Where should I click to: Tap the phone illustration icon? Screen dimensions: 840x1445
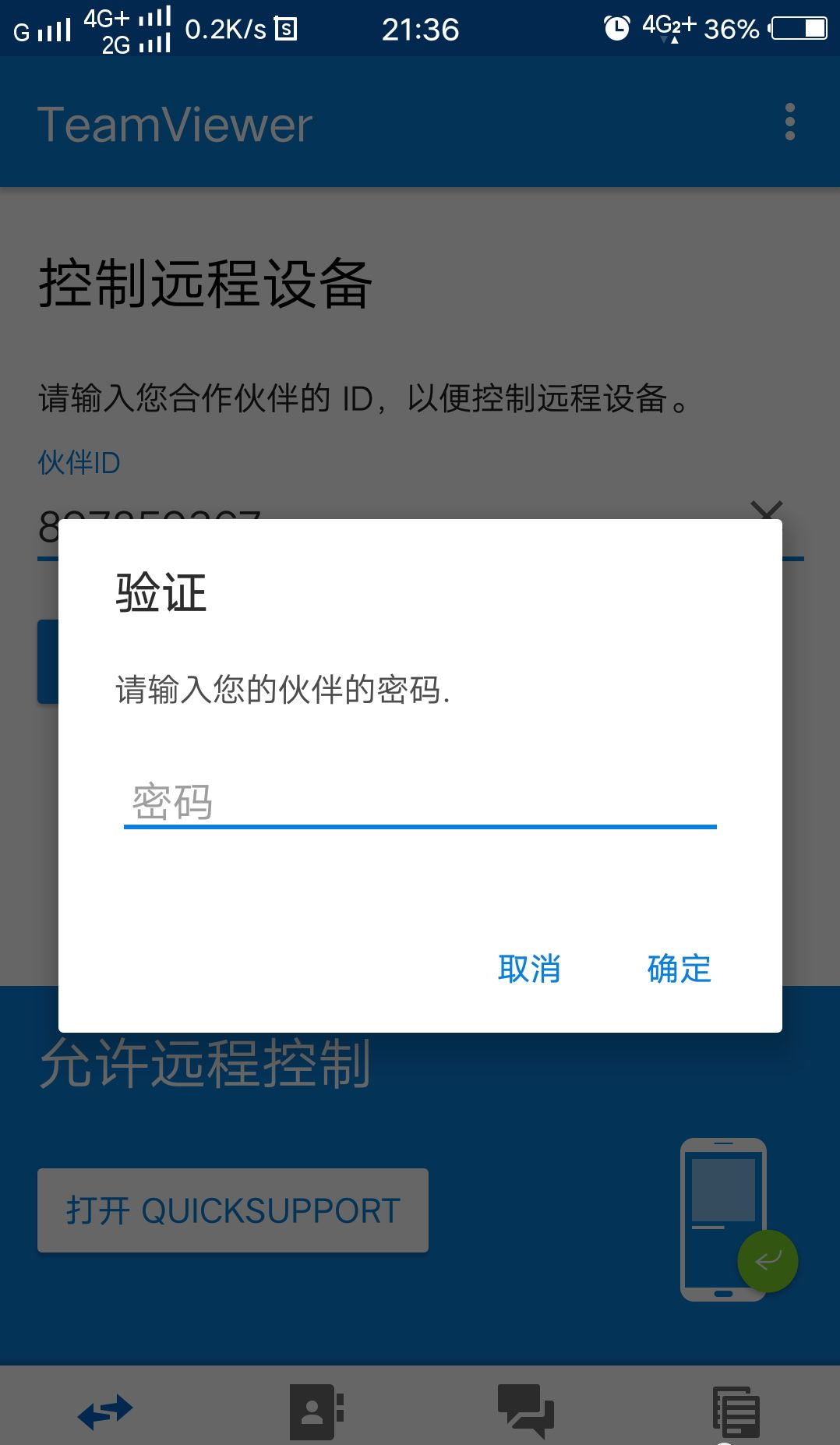pos(722,1220)
